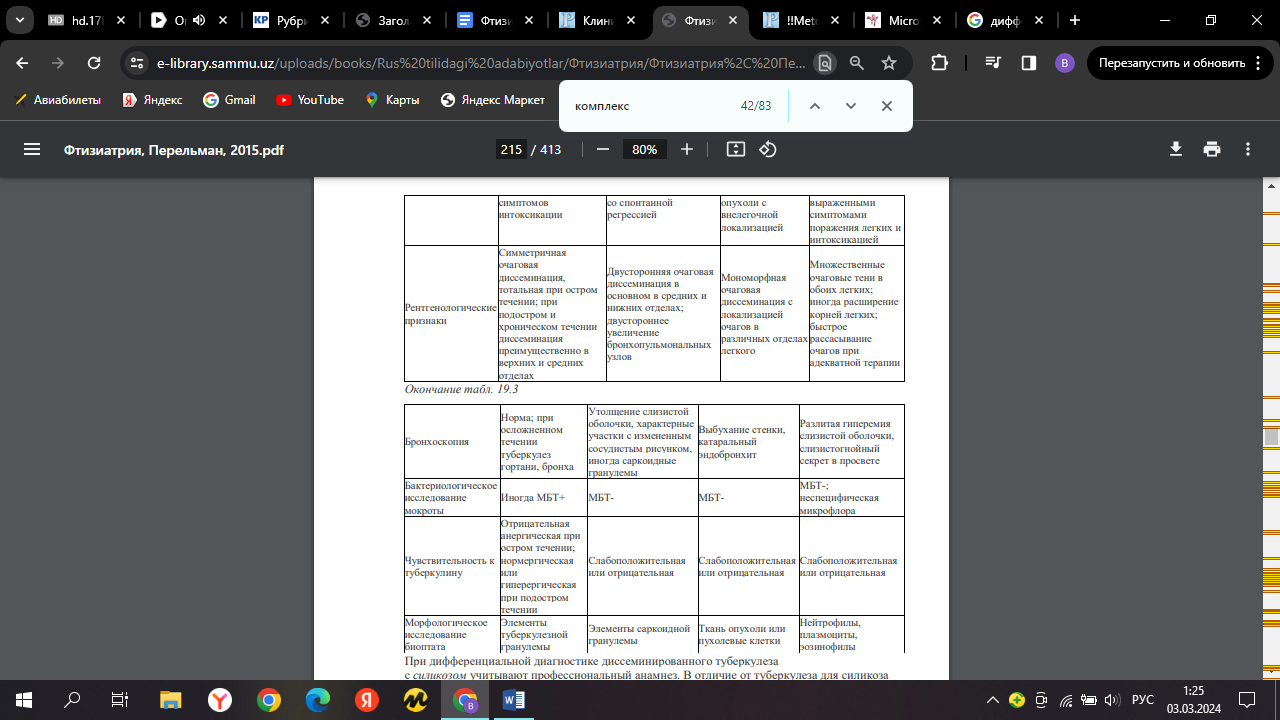Click the browser back arrow
The image size is (1280, 720).
click(x=22, y=62)
